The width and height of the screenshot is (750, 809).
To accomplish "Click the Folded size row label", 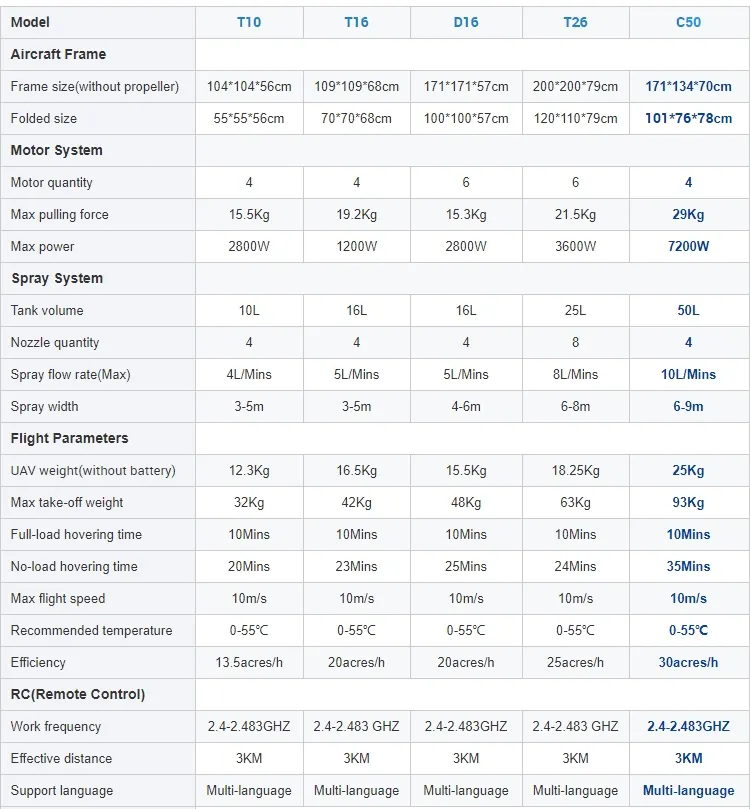I will [44, 118].
